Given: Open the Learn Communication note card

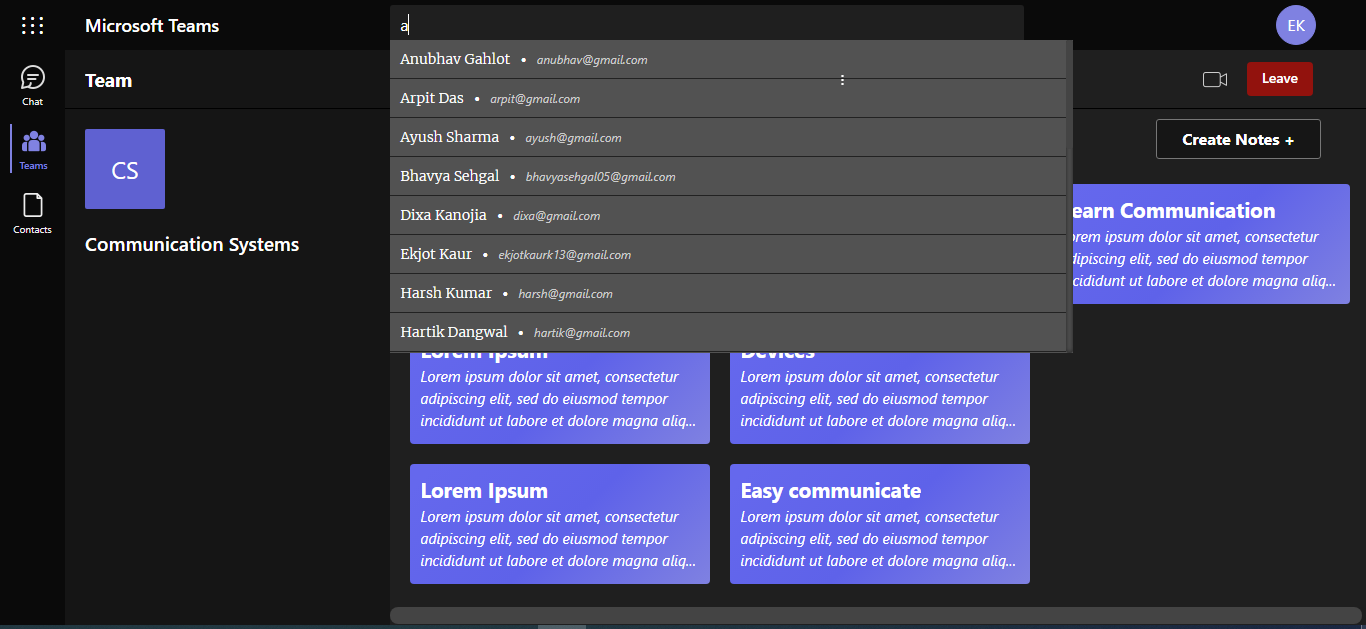Looking at the screenshot, I should pos(1211,244).
